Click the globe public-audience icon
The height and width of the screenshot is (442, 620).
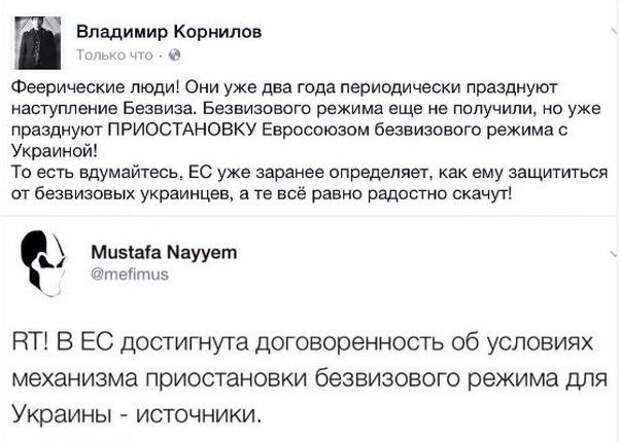(174, 55)
